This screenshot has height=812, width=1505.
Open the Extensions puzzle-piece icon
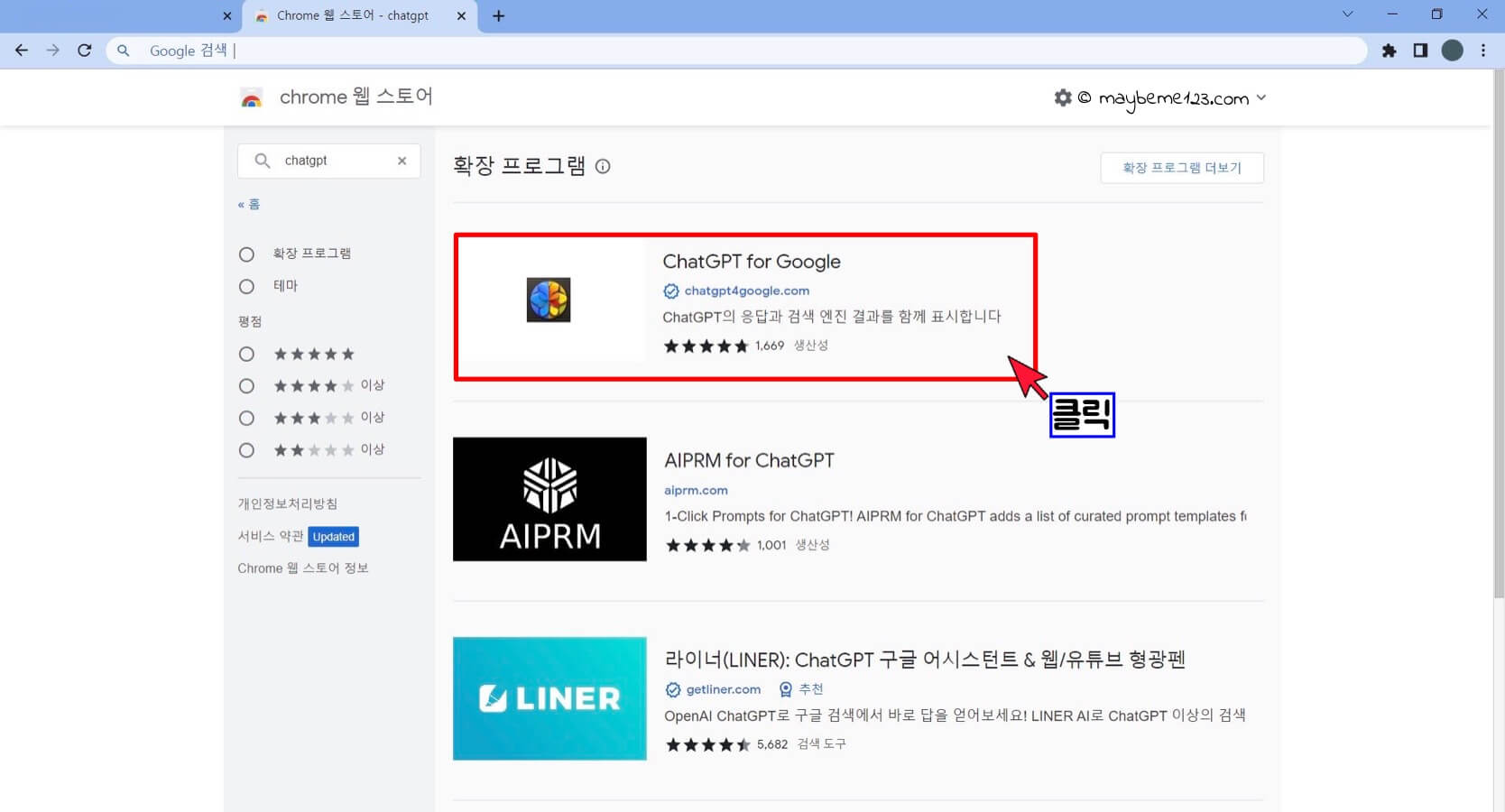[x=1390, y=51]
